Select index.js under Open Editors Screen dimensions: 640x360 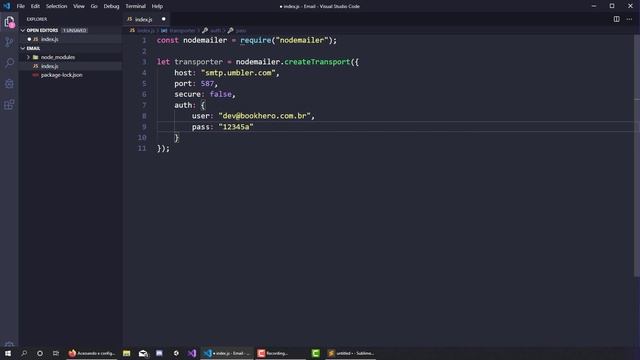49,39
